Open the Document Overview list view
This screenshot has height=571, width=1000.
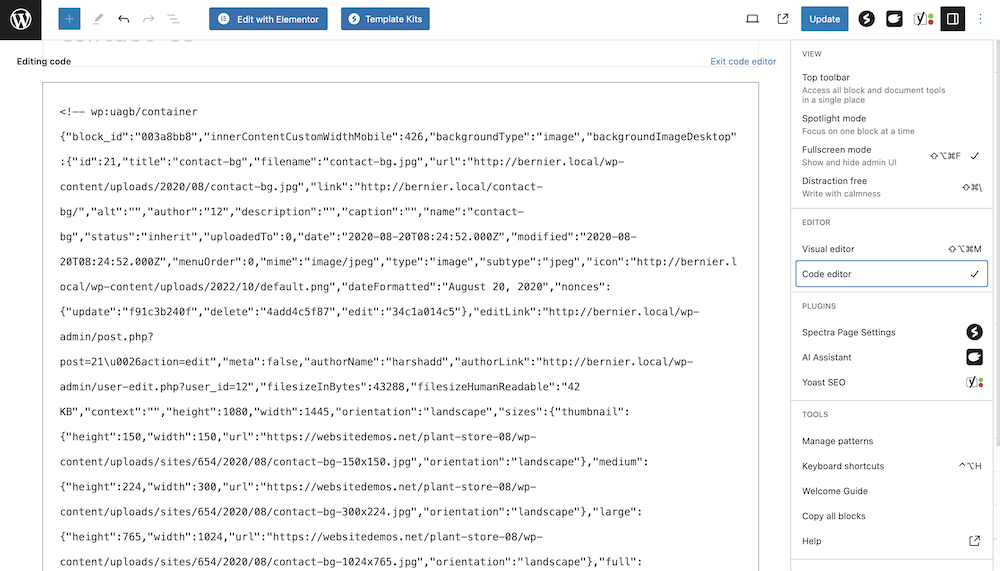173,19
